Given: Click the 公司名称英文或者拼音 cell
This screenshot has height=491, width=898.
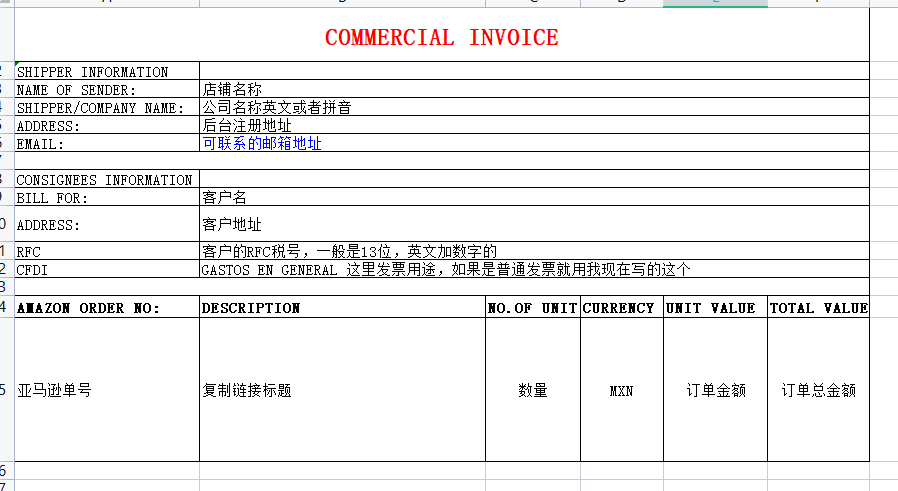Looking at the screenshot, I should pyautogui.click(x=534, y=107).
